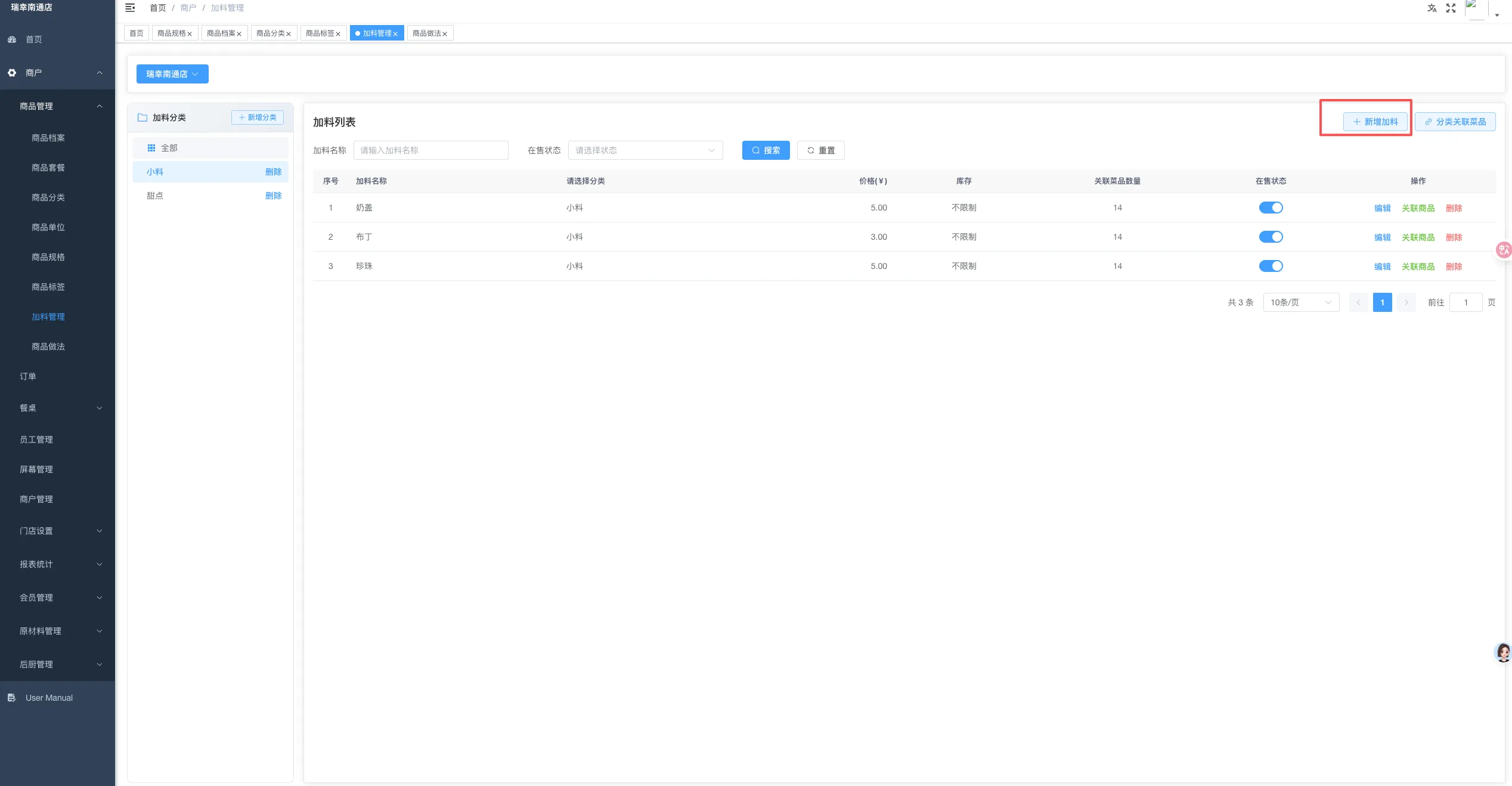This screenshot has height=786, width=1512.
Task: Toggle 奶盖 on-sale switch
Action: (x=1271, y=208)
